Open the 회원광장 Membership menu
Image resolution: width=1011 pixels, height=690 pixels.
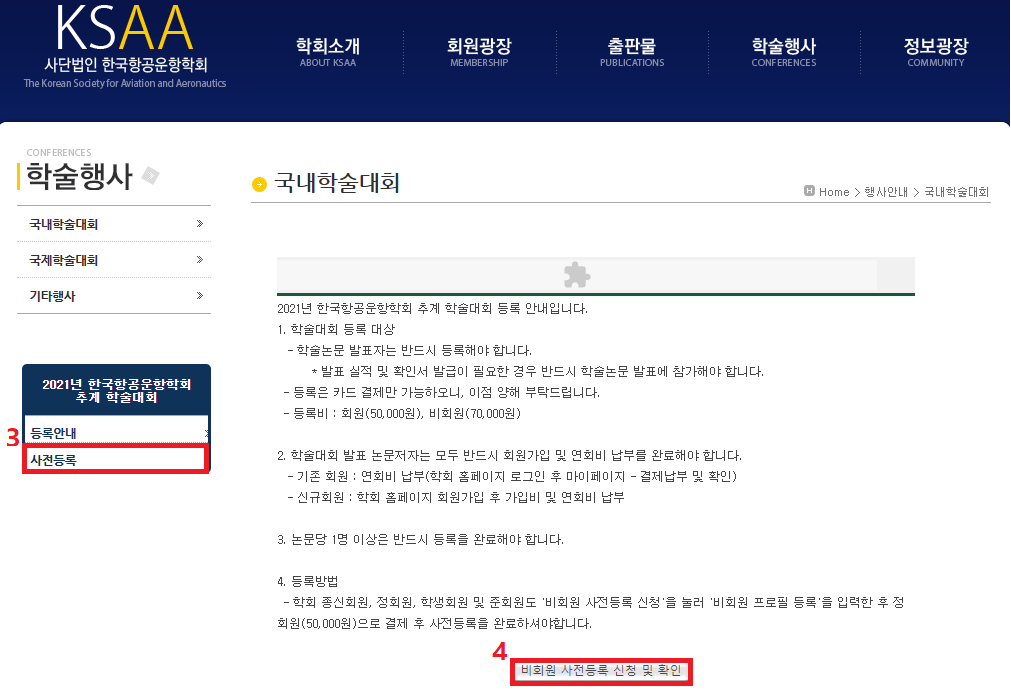[479, 52]
